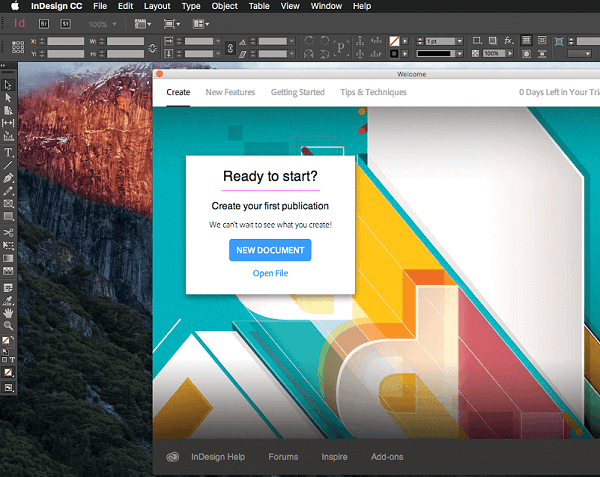
Task: Select the Gap tool
Action: point(8,123)
